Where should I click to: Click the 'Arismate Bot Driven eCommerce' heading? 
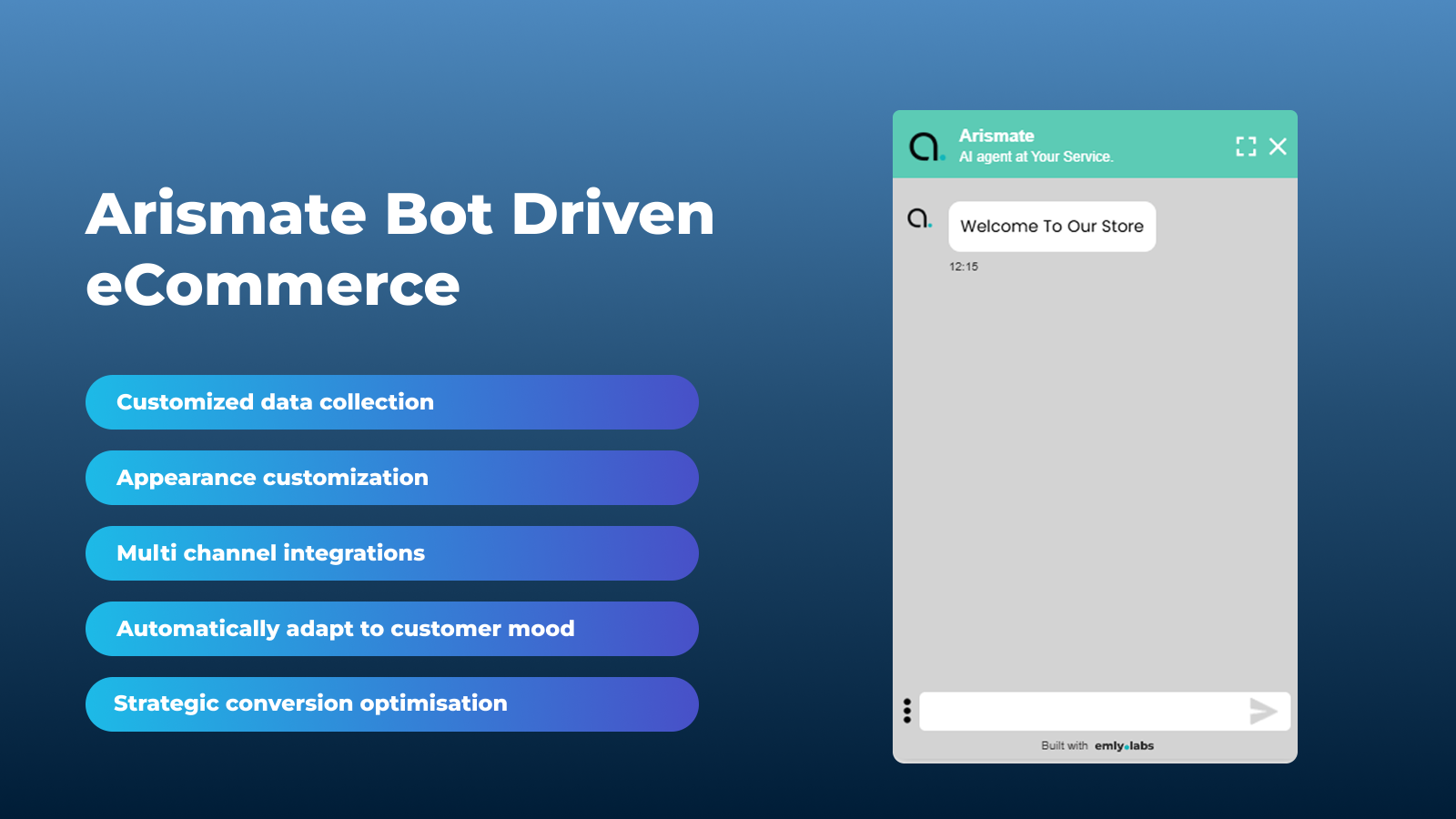[400, 248]
